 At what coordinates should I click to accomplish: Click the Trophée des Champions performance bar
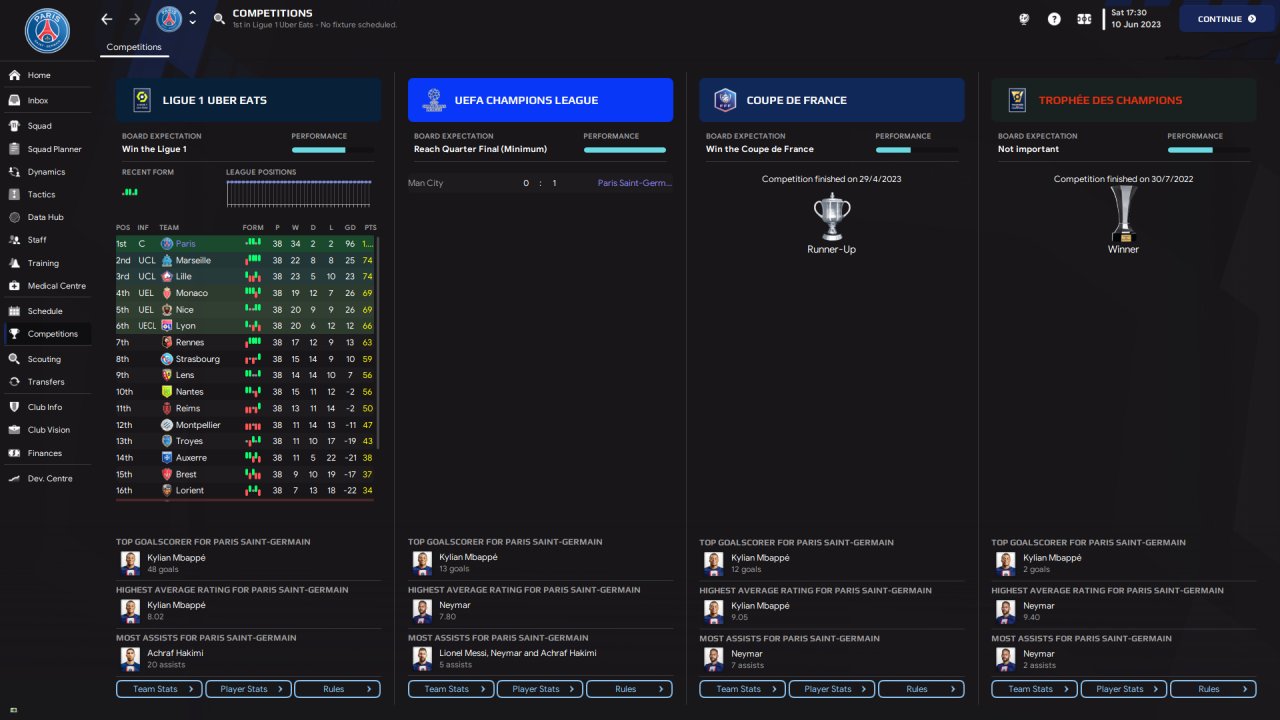point(1209,150)
